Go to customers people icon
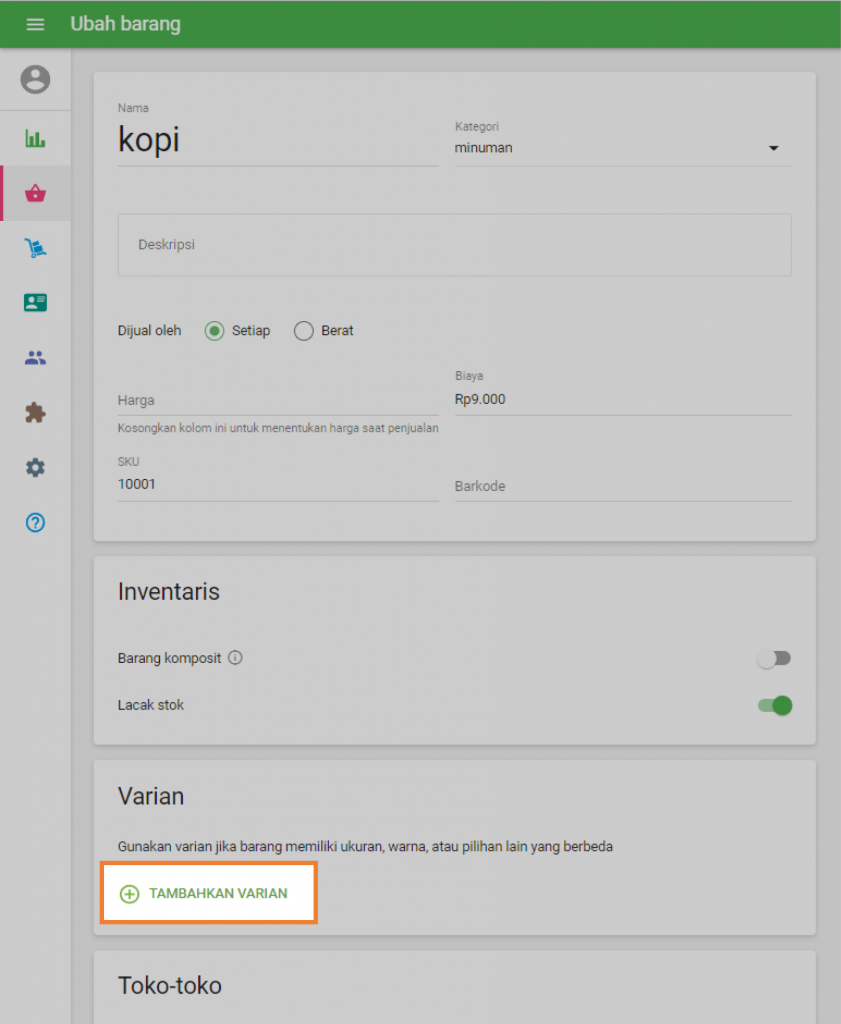The width and height of the screenshot is (841, 1024). coord(35,358)
